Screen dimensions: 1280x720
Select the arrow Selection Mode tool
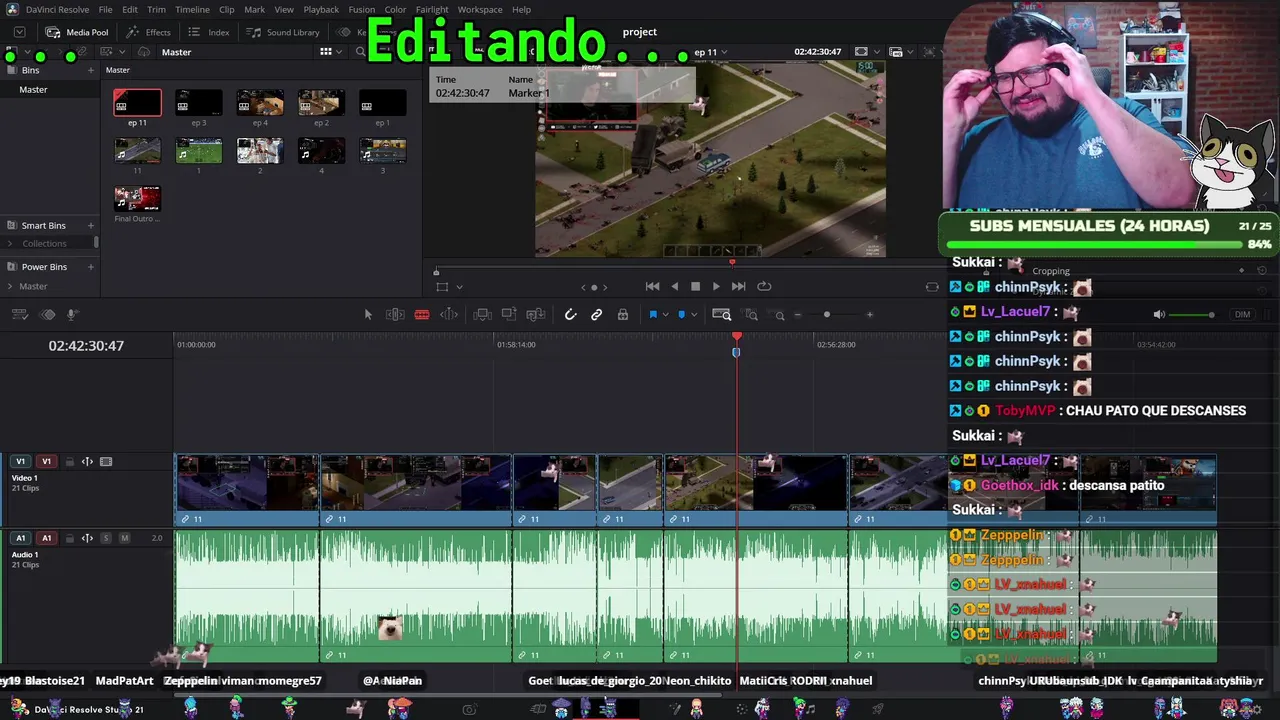(x=368, y=315)
